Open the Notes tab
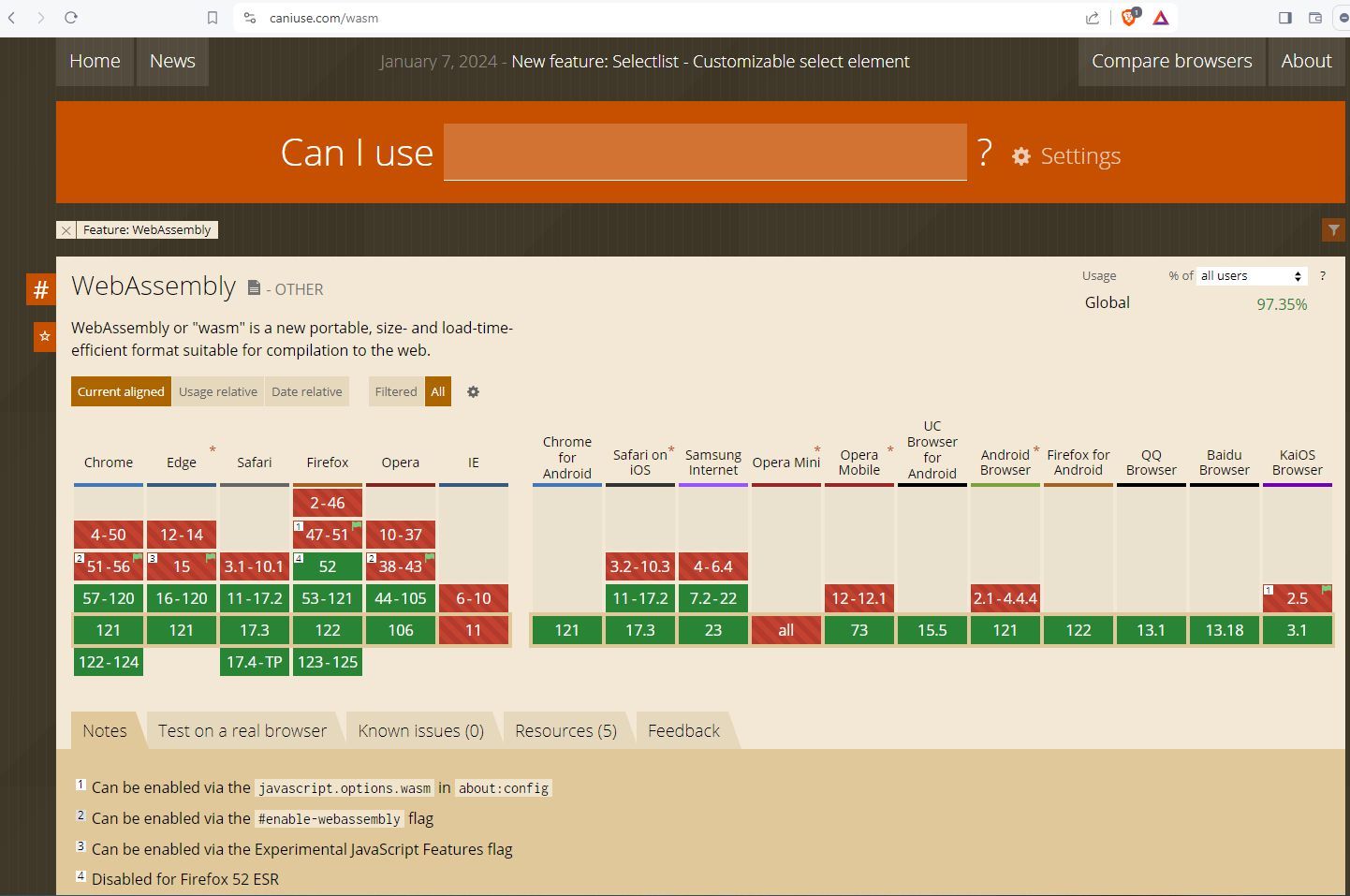1350x896 pixels. tap(105, 731)
